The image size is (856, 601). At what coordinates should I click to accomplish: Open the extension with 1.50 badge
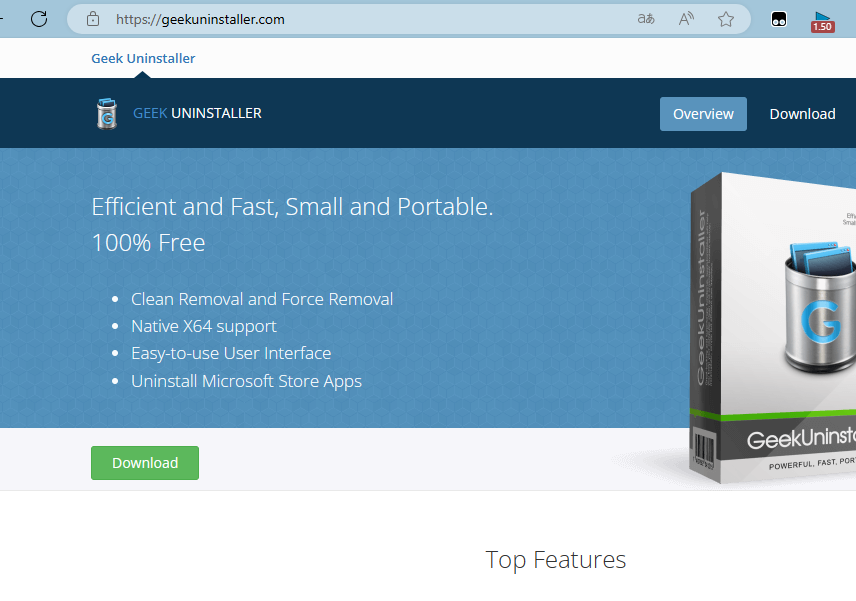[822, 22]
